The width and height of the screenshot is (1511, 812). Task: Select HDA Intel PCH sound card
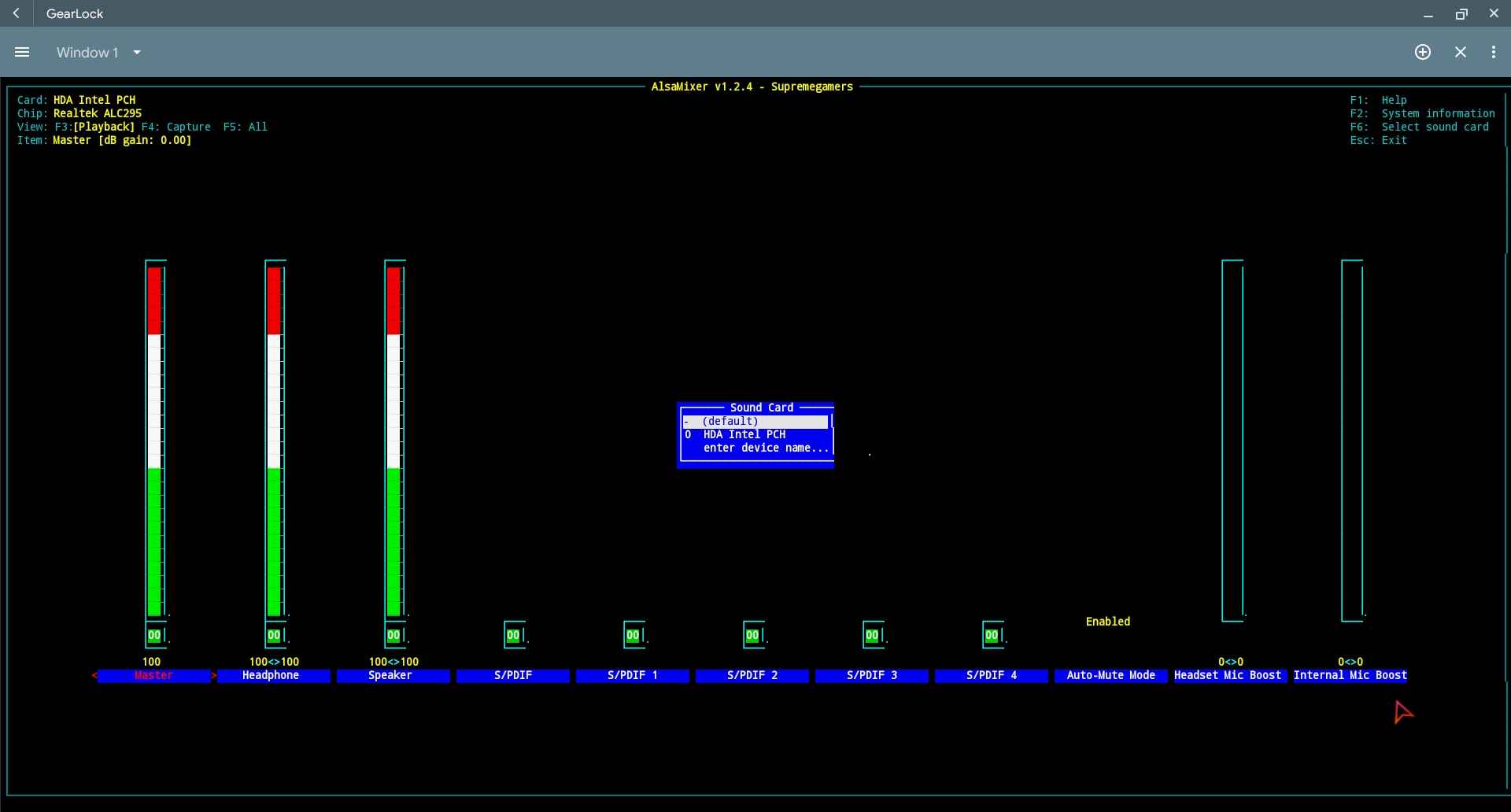(744, 434)
